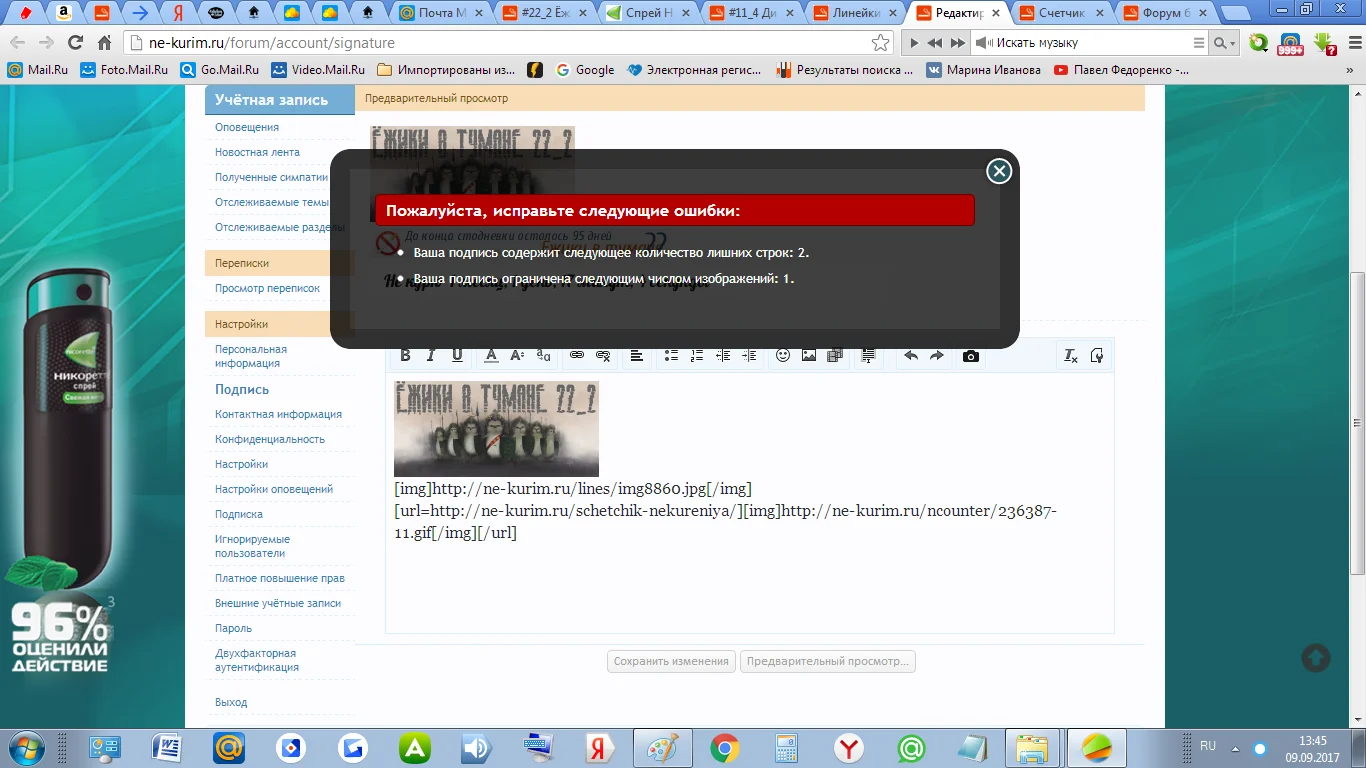
Task: Open the Google bookmark
Action: (x=585, y=70)
